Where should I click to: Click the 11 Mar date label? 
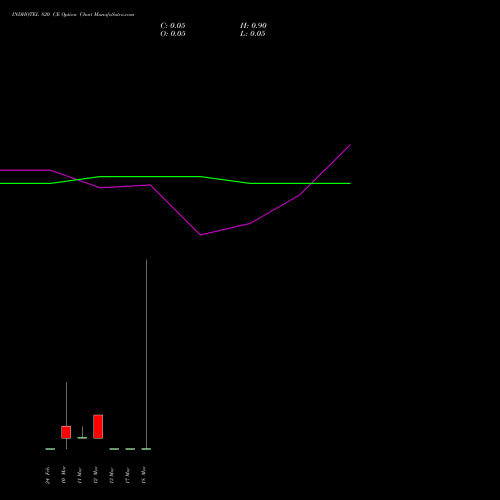tap(80, 475)
